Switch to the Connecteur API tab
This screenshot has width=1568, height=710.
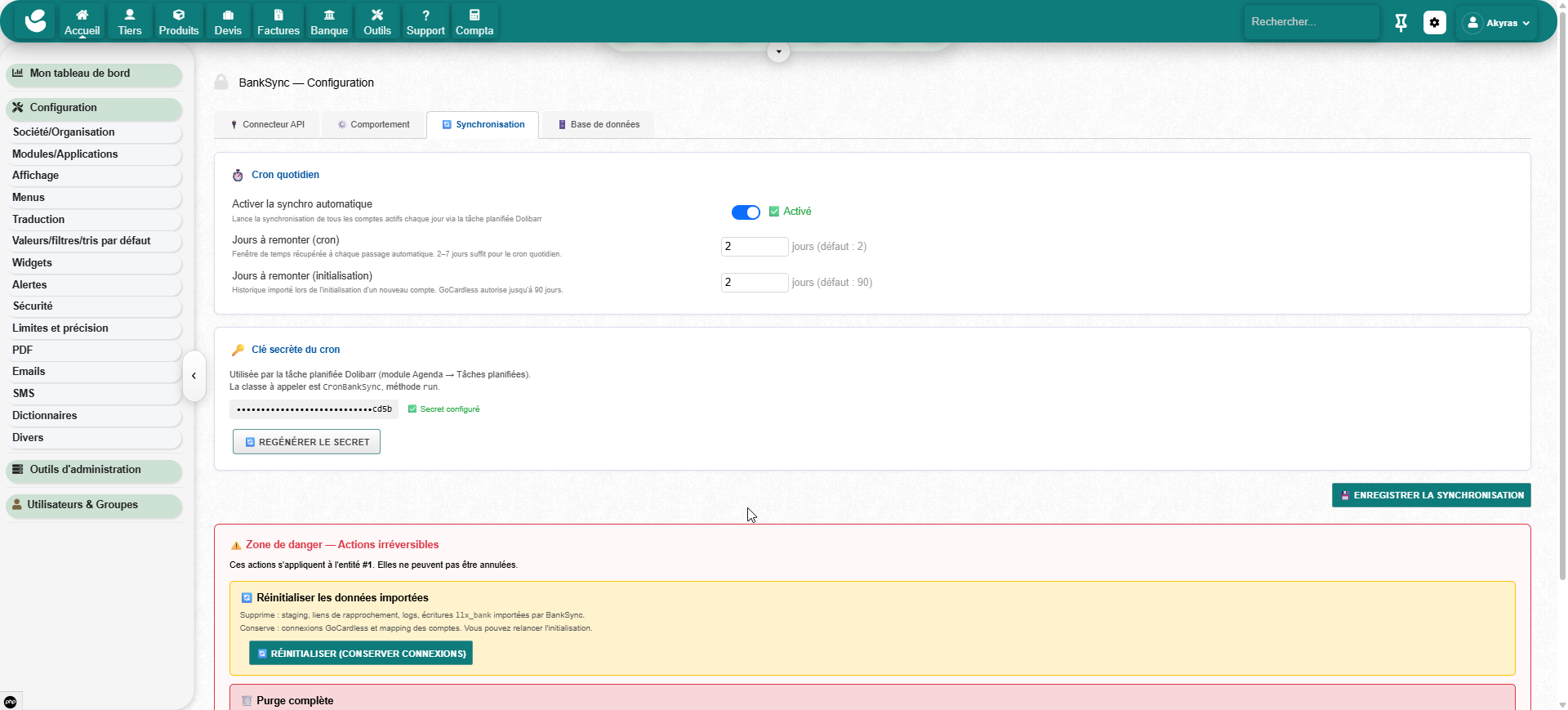click(267, 125)
